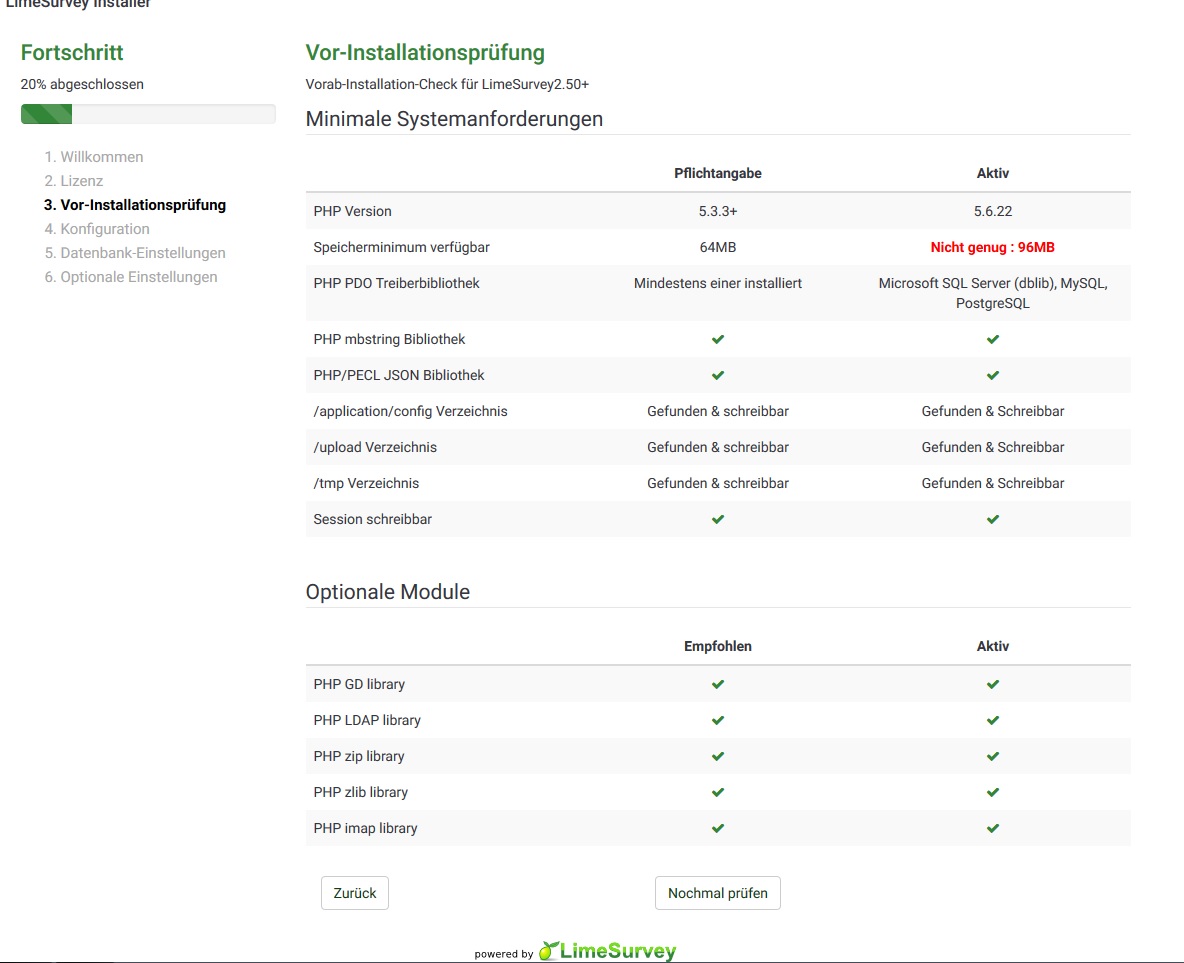Viewport: 1184px width, 963px height.
Task: Click Aktiv checkmark for PHP imap library
Action: point(992,829)
